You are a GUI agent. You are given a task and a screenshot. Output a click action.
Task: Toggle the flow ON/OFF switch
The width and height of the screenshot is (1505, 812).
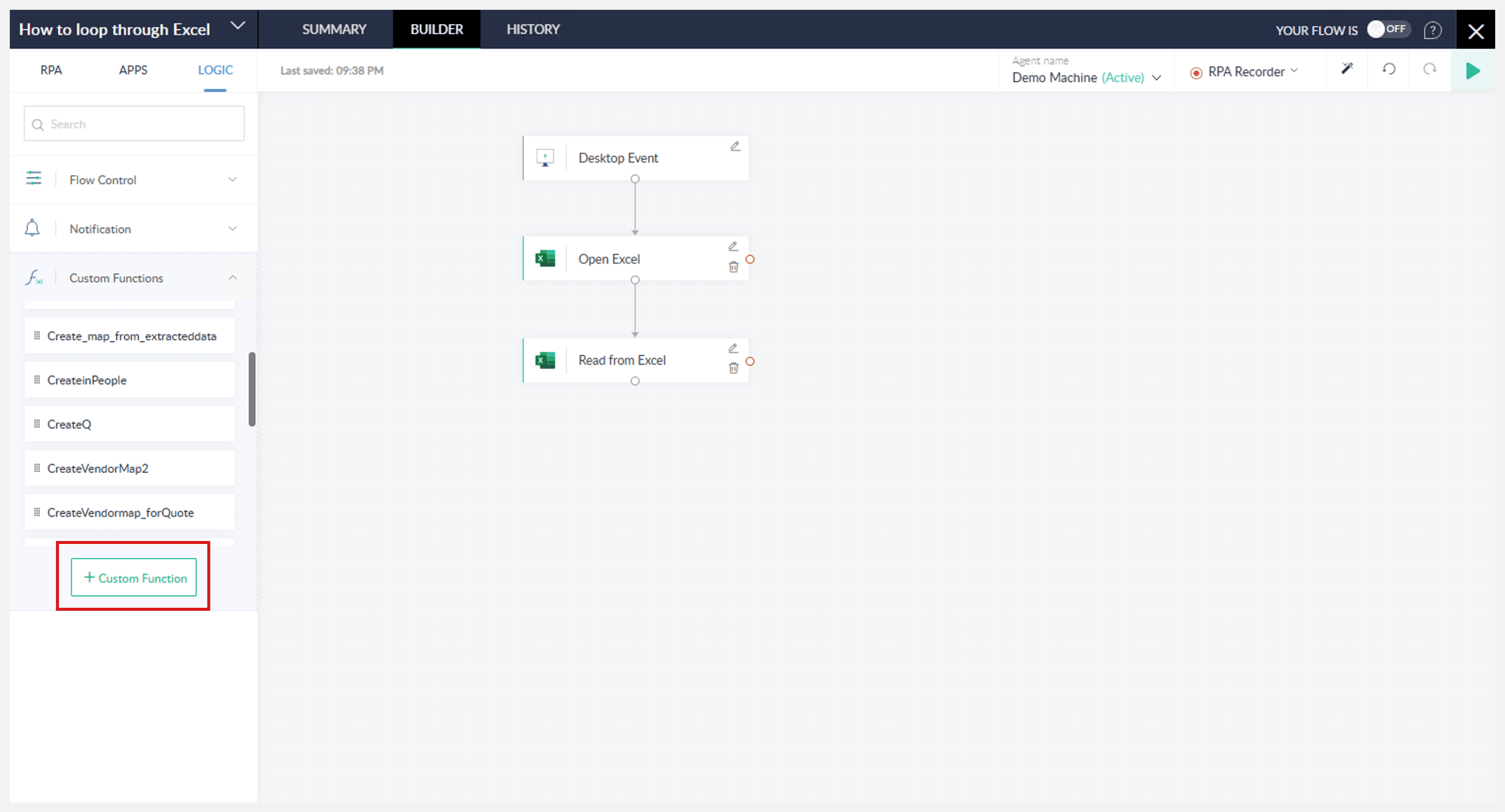point(1388,29)
